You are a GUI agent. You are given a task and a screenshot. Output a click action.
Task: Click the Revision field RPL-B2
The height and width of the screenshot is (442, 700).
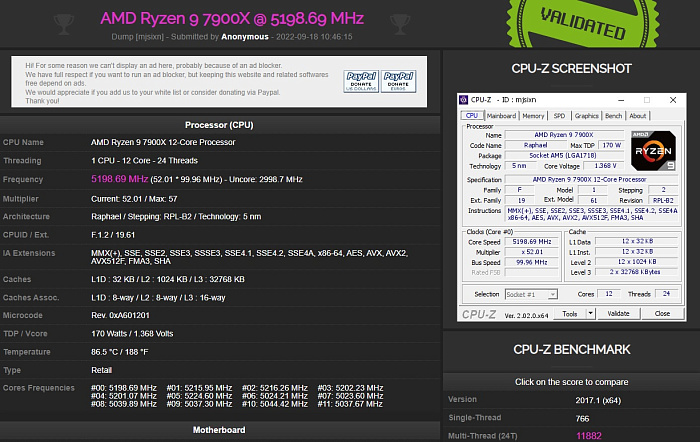tap(663, 200)
